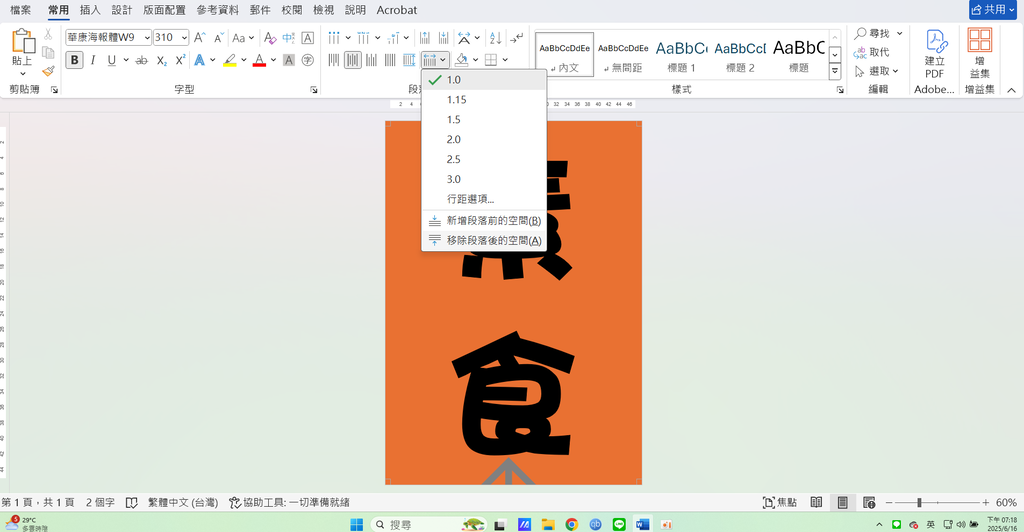
Task: Toggle justify alignment button
Action: pos(390,60)
